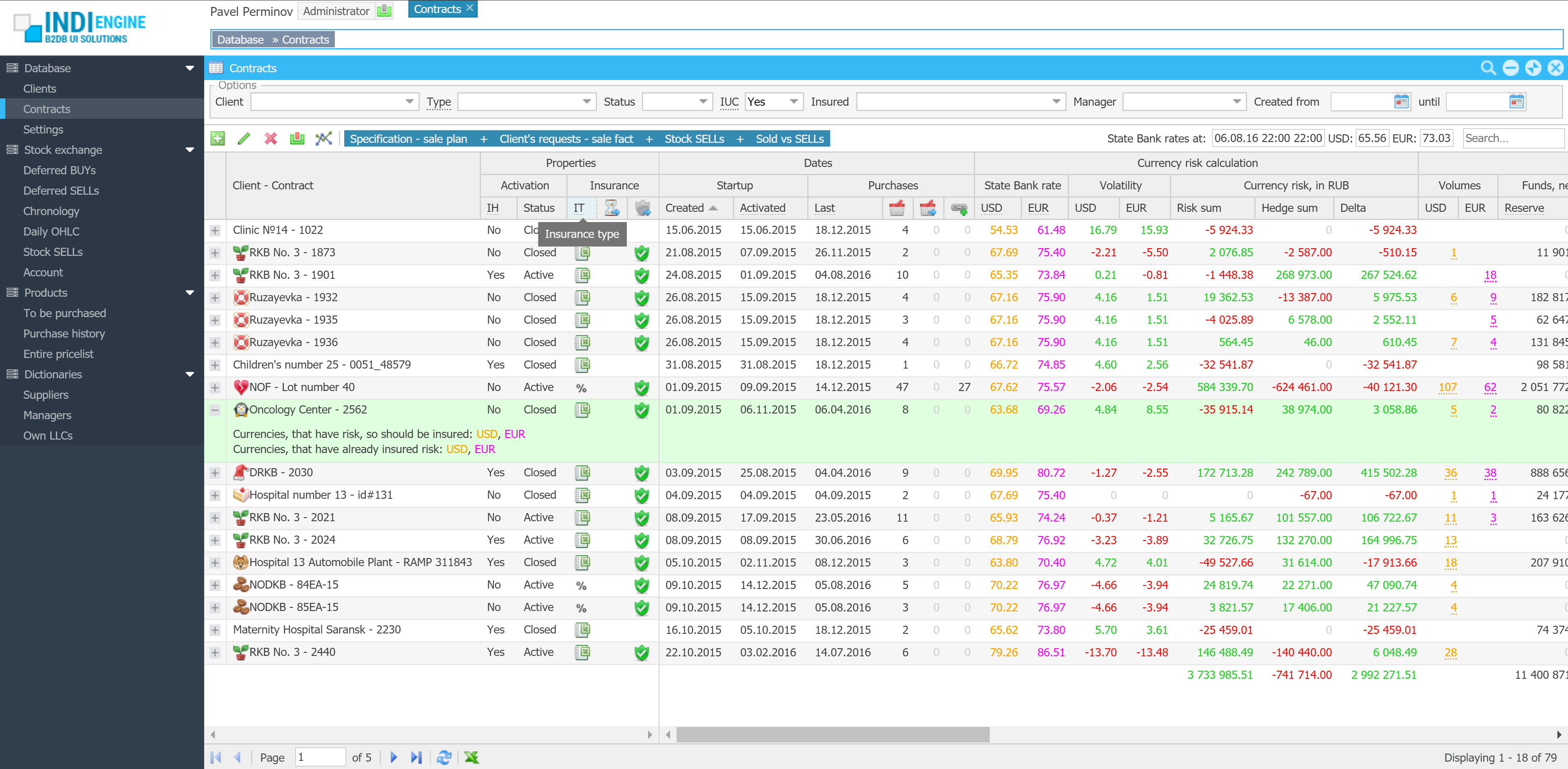Open the Client filter dropdown
This screenshot has width=1568, height=769.
[410, 102]
